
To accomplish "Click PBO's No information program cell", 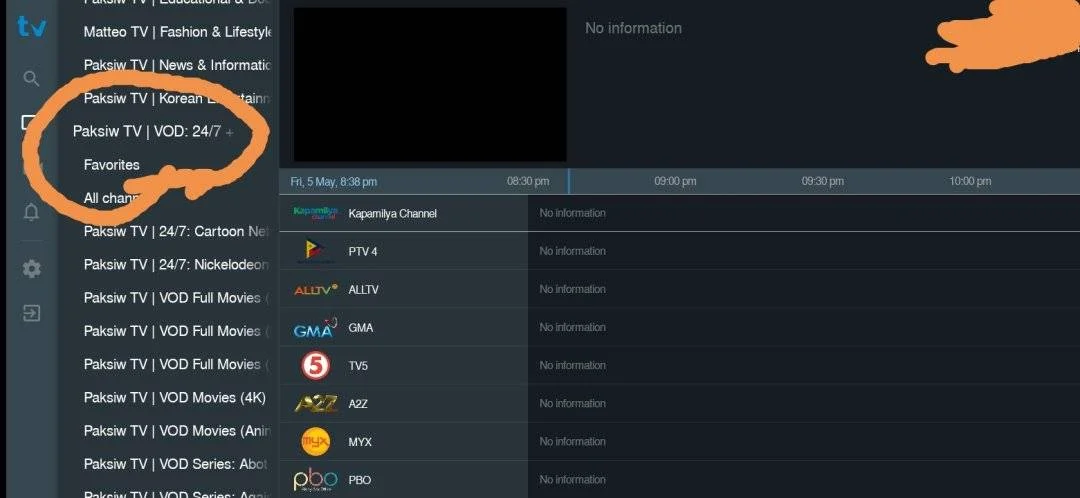I will tap(804, 479).
